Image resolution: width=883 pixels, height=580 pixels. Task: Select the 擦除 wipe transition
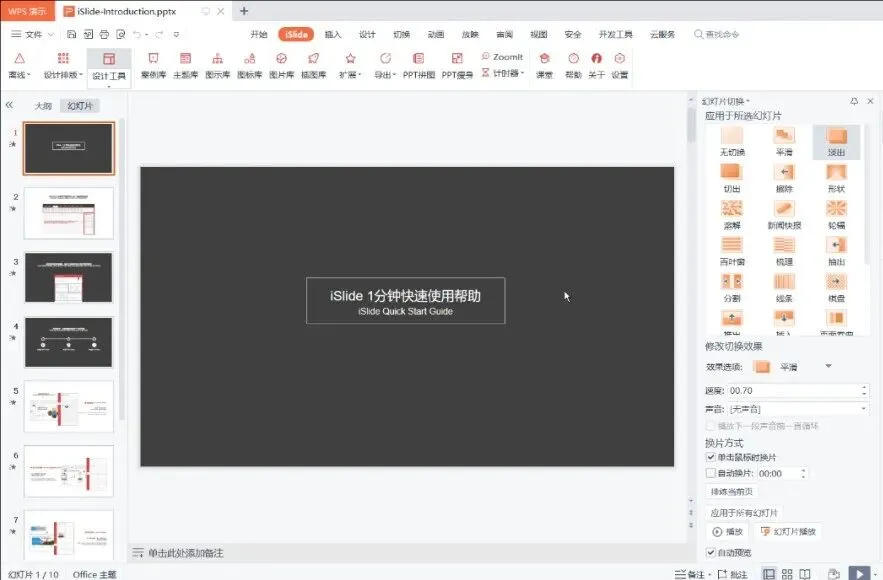(x=784, y=178)
